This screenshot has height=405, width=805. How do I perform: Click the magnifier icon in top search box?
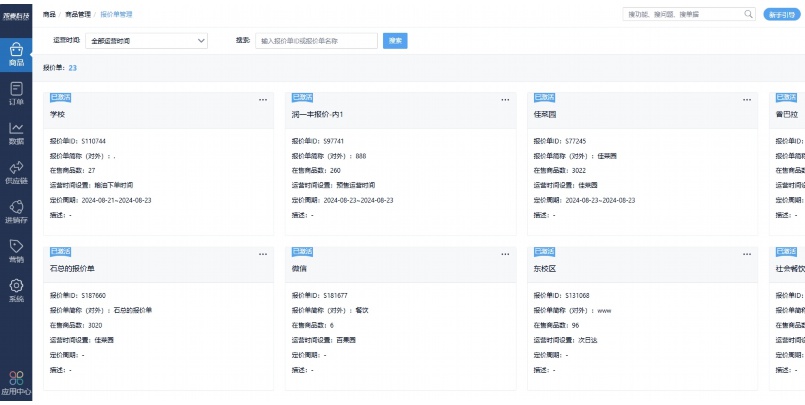click(x=747, y=14)
